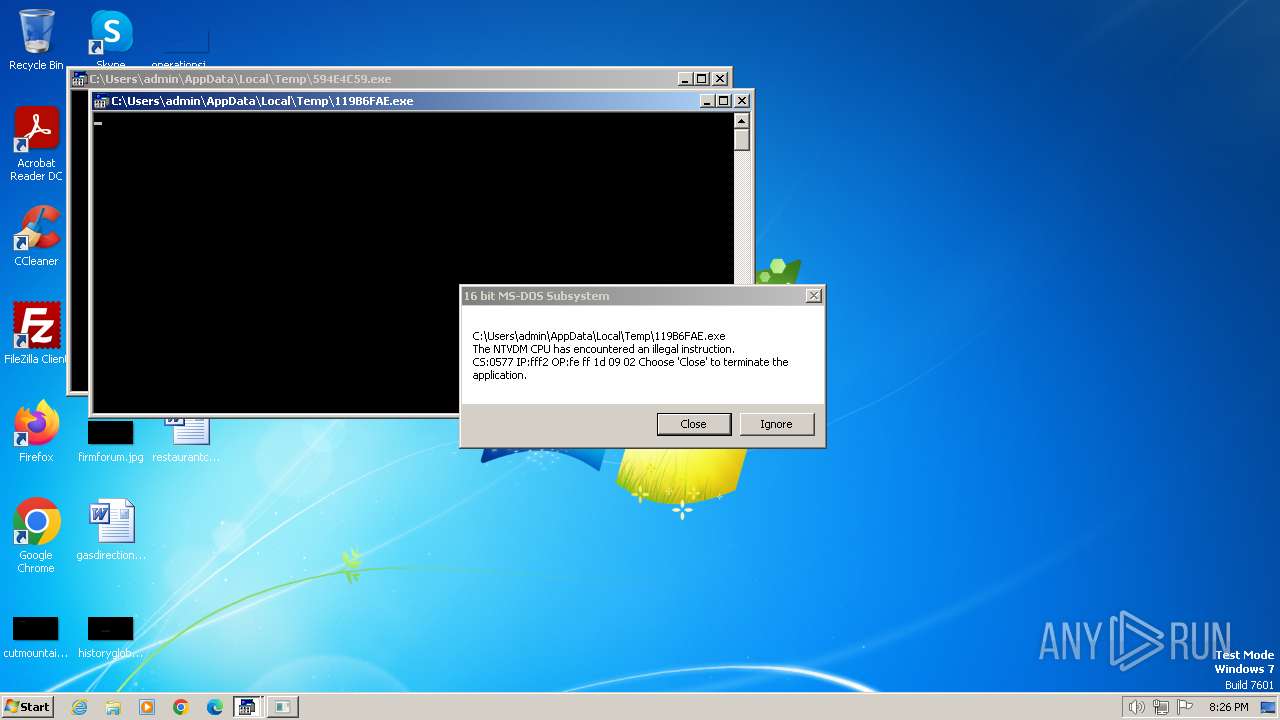
Task: Open the CCleaner desktop shortcut
Action: [x=36, y=236]
